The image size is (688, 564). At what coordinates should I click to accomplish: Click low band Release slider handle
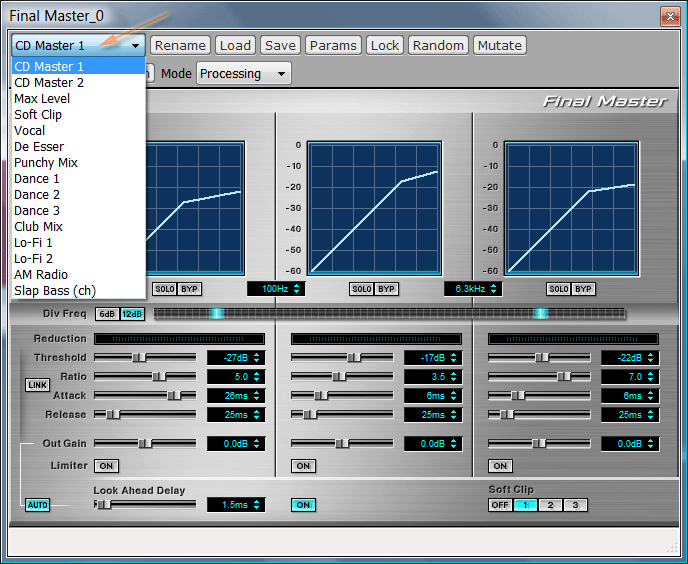113,414
